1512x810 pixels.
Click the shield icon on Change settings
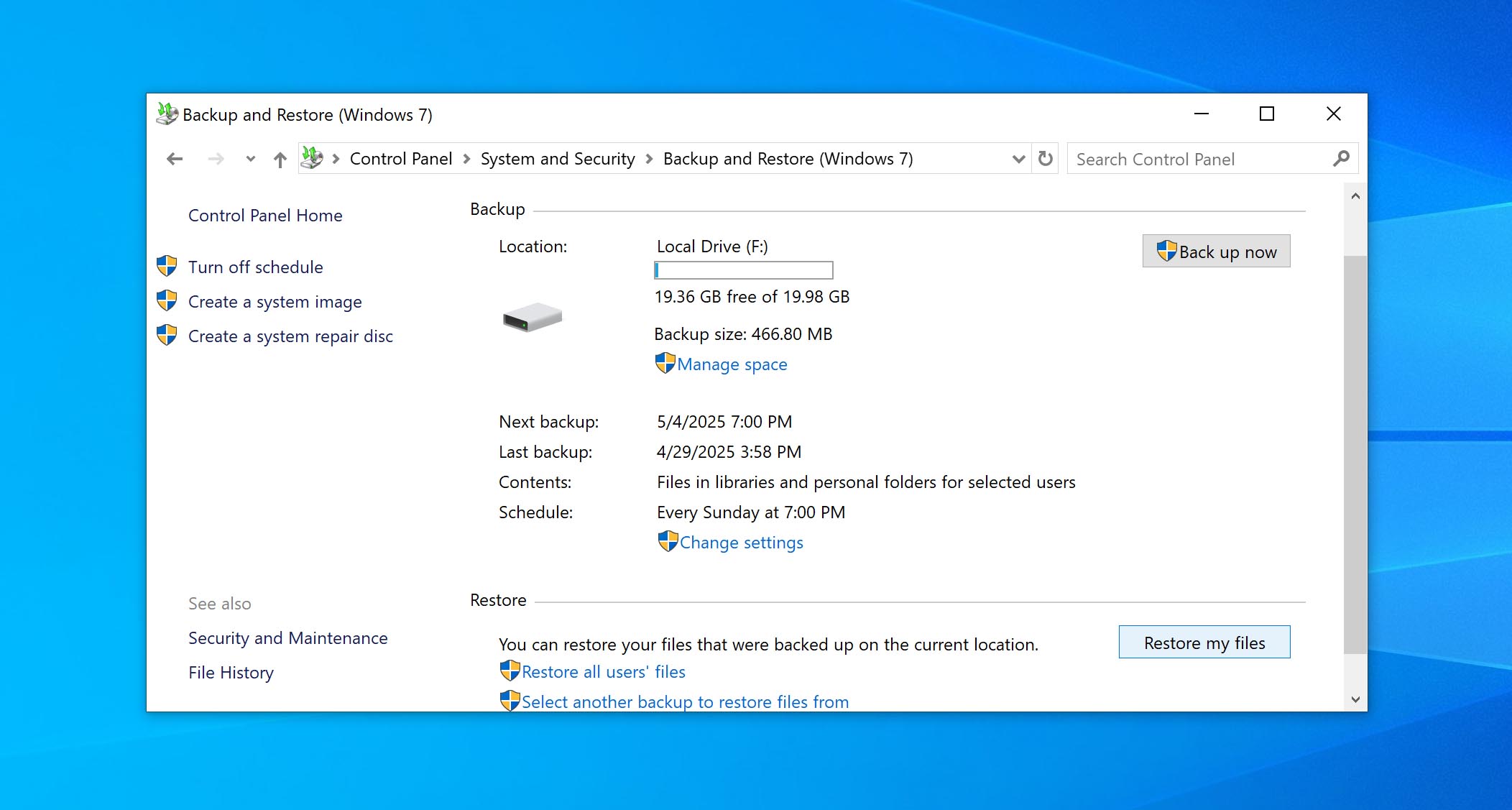tap(668, 541)
